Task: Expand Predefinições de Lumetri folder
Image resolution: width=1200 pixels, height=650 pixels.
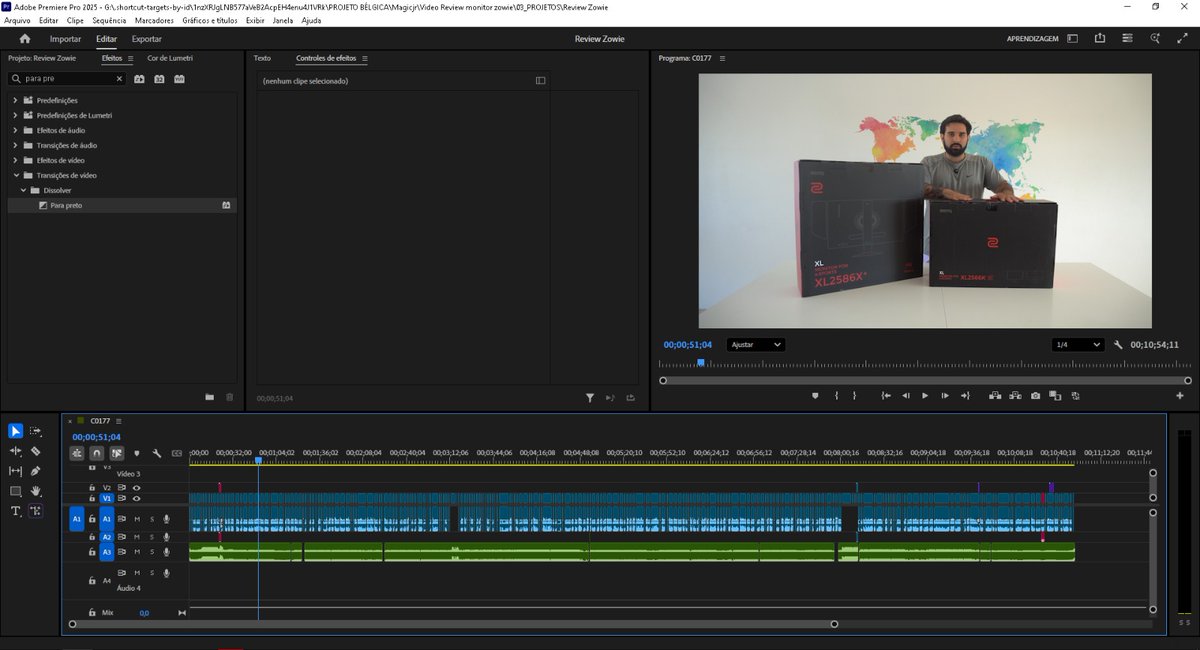Action: [16, 115]
